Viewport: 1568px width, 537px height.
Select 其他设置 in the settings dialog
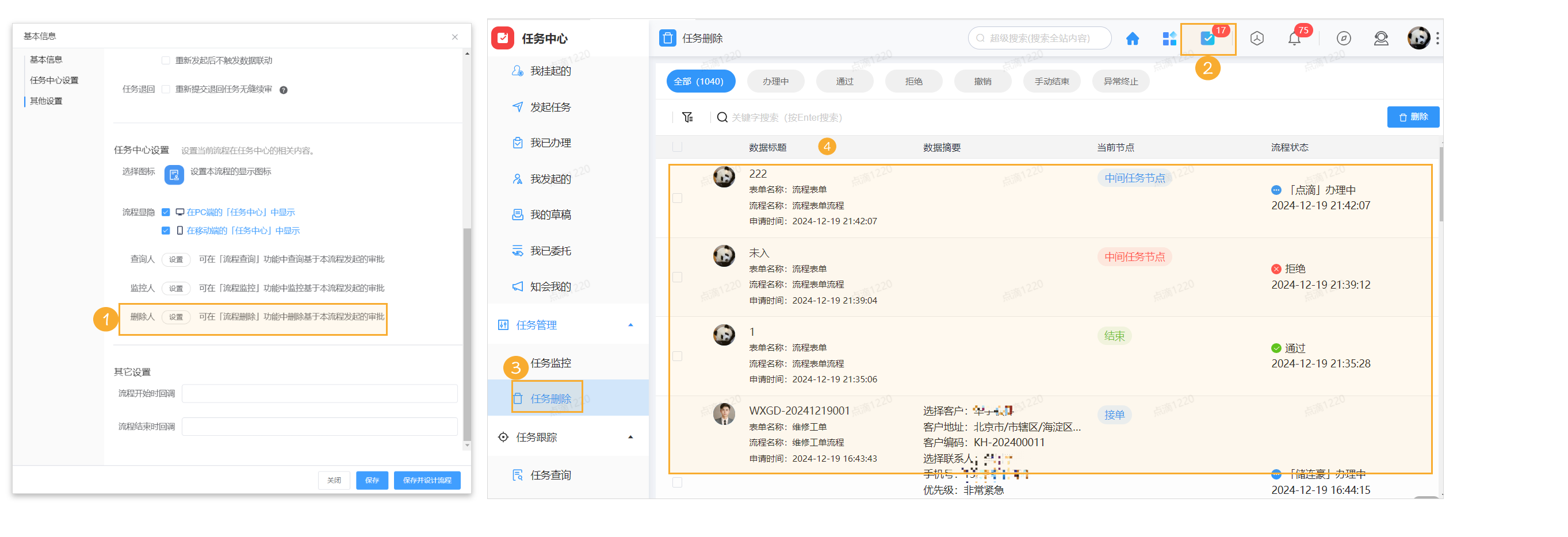(x=45, y=101)
